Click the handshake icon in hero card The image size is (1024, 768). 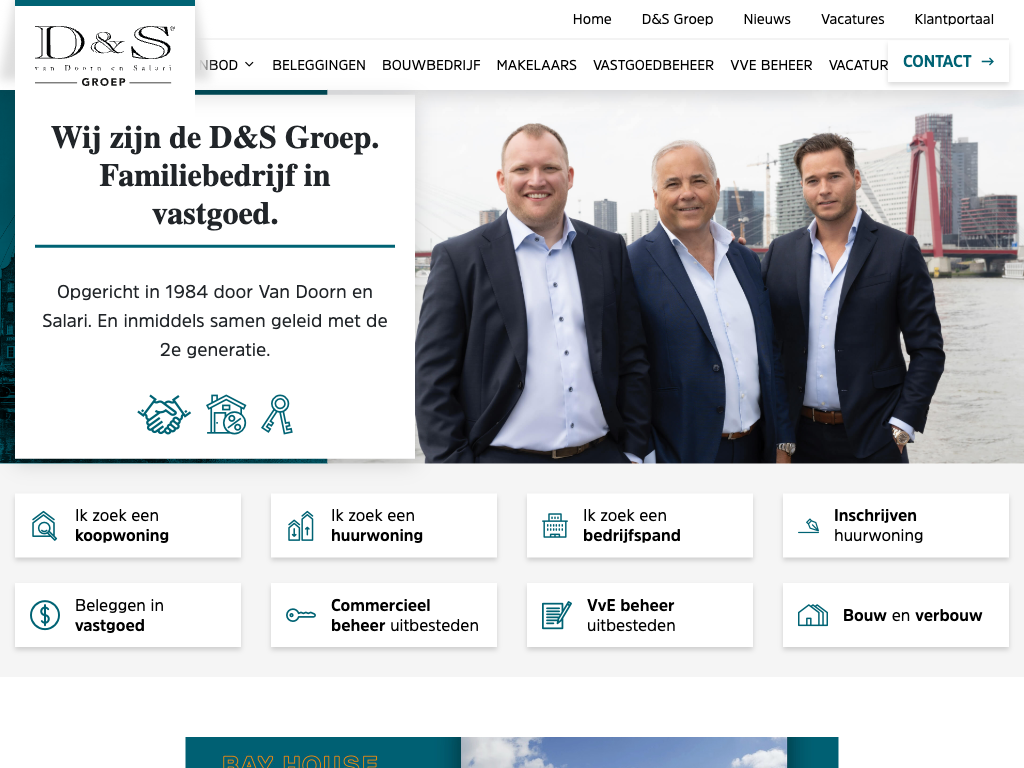pyautogui.click(x=164, y=415)
